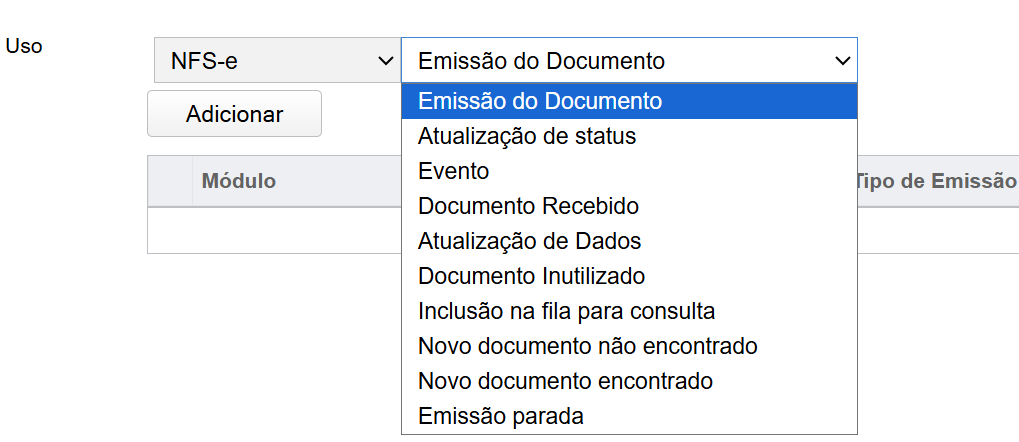
Task: Select Evento from the list
Action: coord(454,171)
